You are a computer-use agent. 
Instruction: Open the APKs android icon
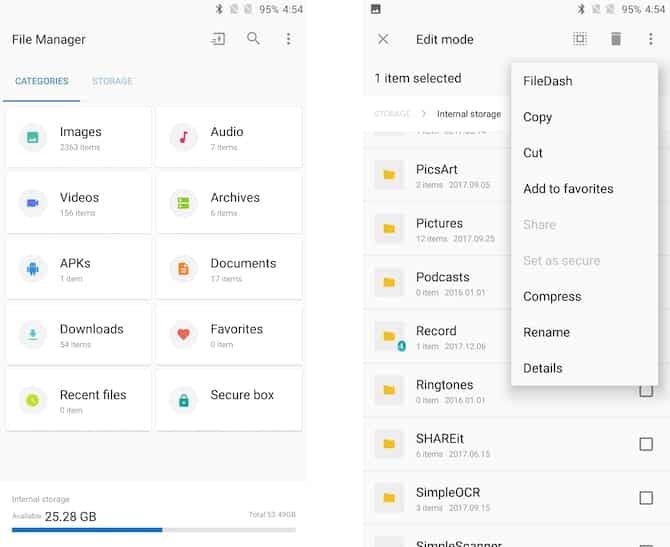33,269
